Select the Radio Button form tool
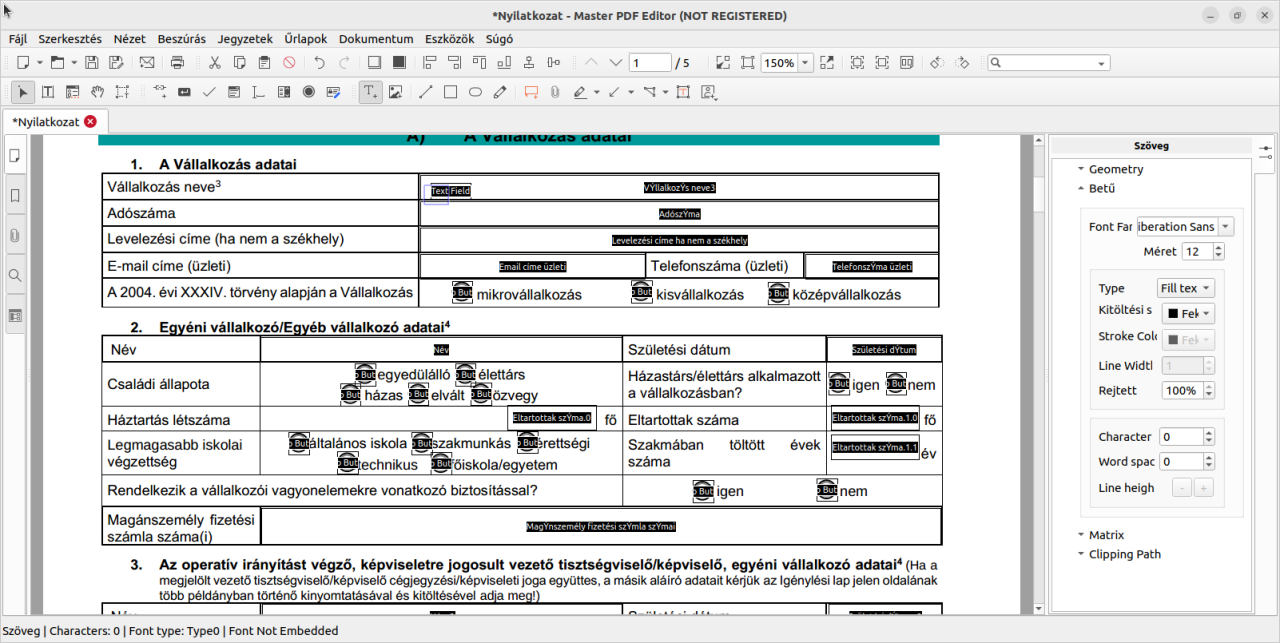Viewport: 1280px width, 643px height. (x=309, y=92)
